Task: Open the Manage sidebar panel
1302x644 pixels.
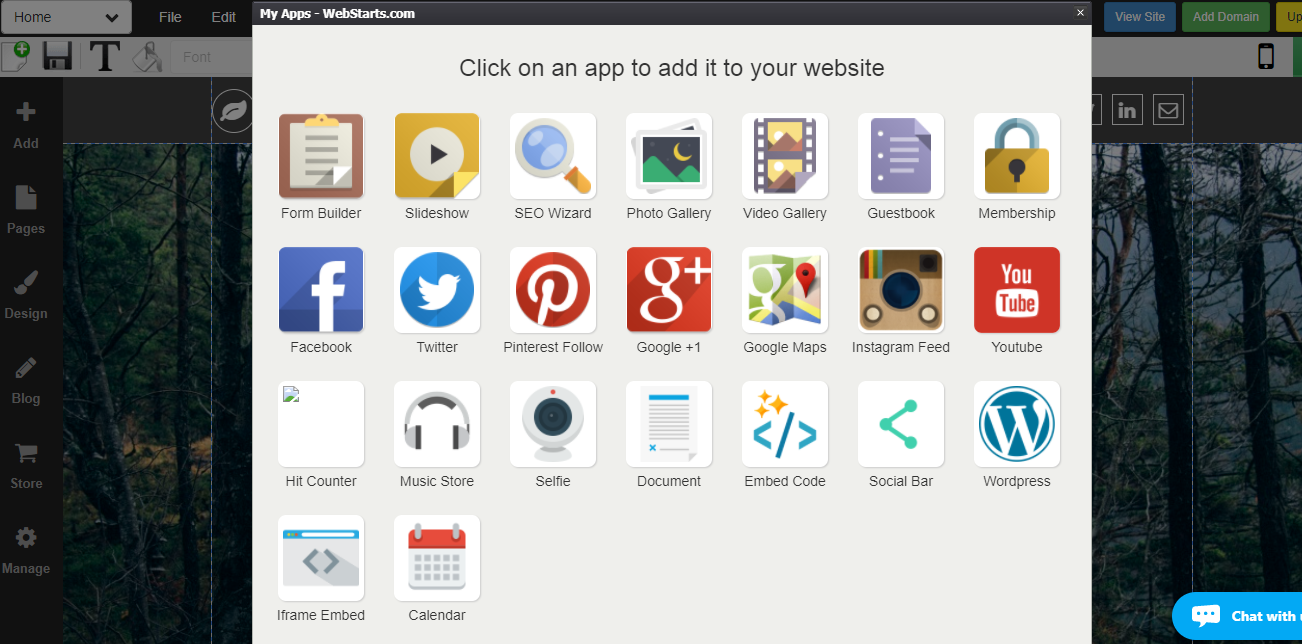Action: pos(26,551)
